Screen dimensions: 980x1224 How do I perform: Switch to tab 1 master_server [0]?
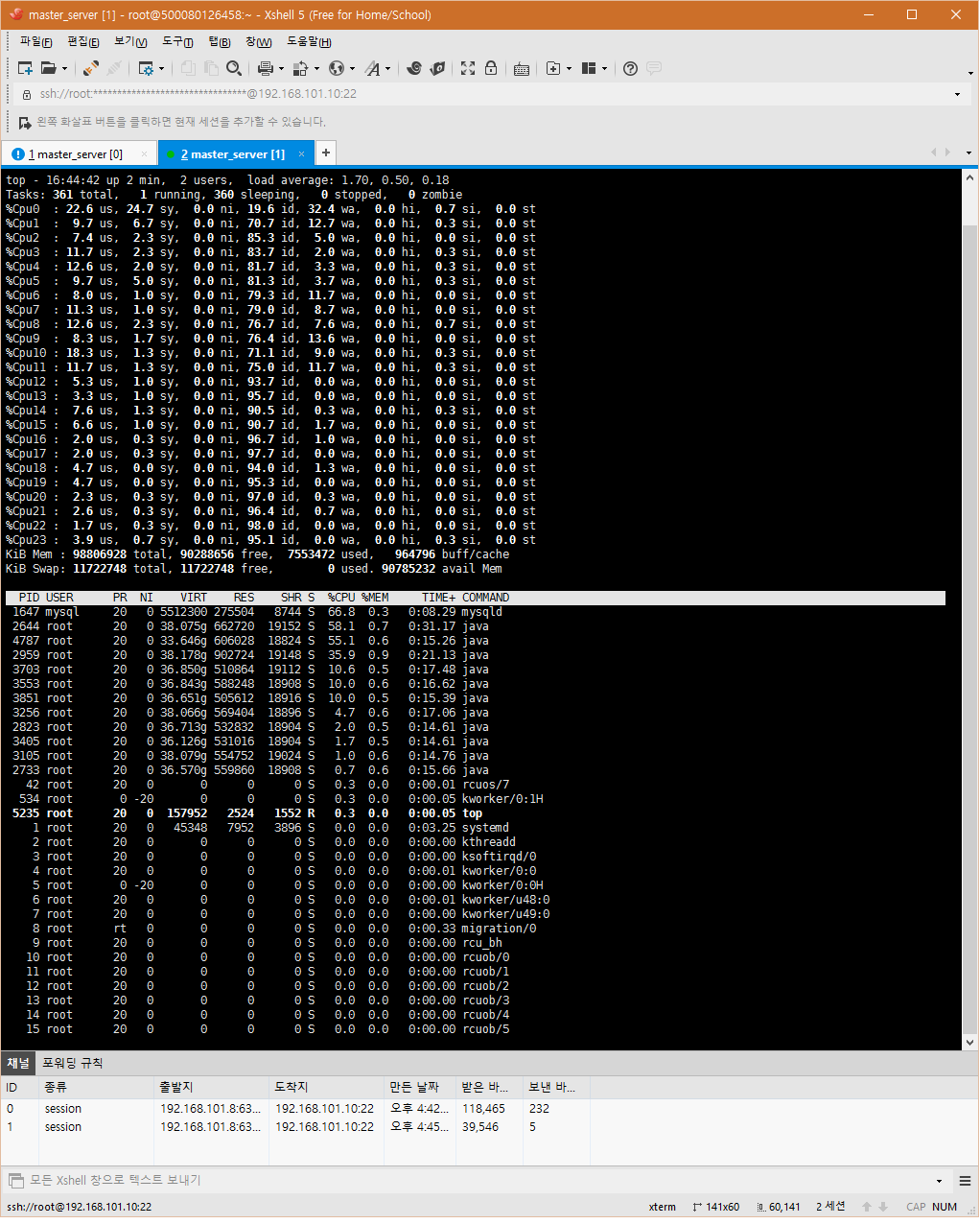click(x=75, y=154)
